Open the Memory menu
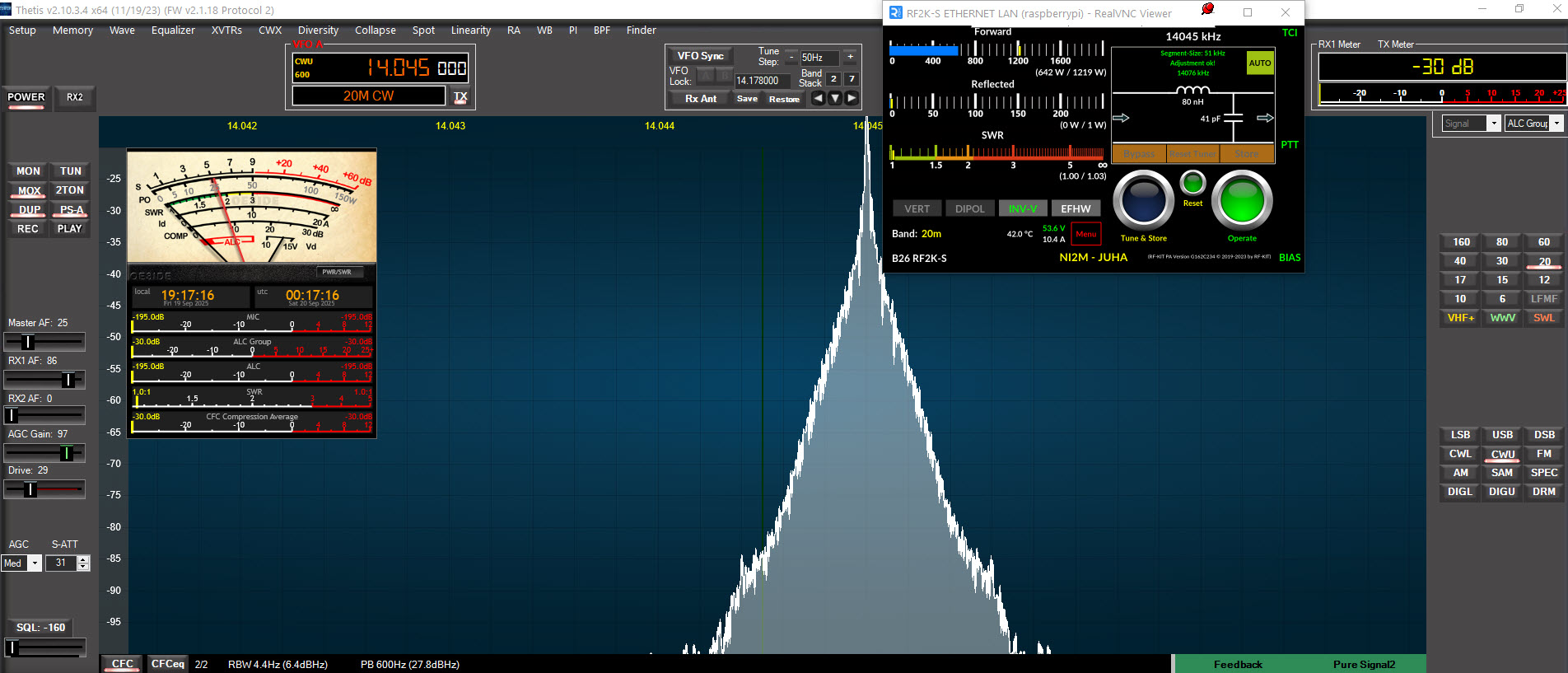 pyautogui.click(x=72, y=30)
